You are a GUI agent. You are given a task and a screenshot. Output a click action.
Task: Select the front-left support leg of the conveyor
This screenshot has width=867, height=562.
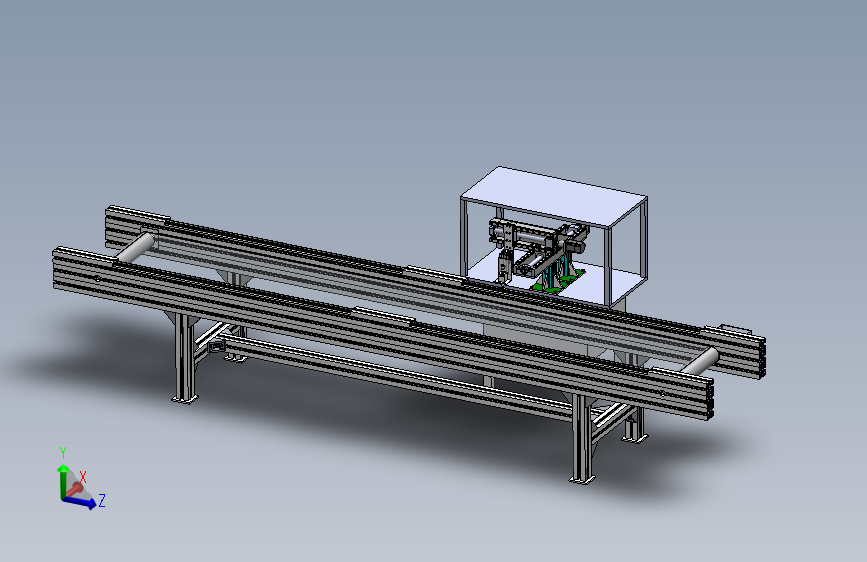click(x=185, y=358)
